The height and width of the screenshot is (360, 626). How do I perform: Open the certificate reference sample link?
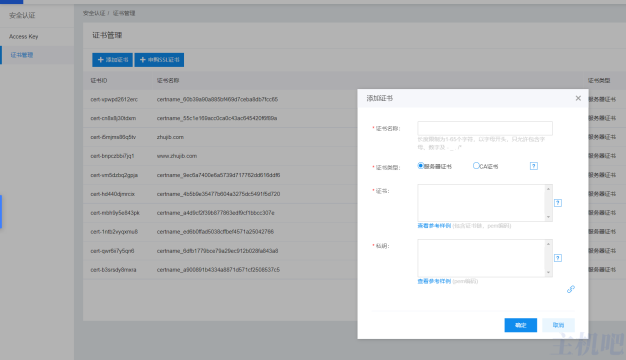(x=434, y=226)
